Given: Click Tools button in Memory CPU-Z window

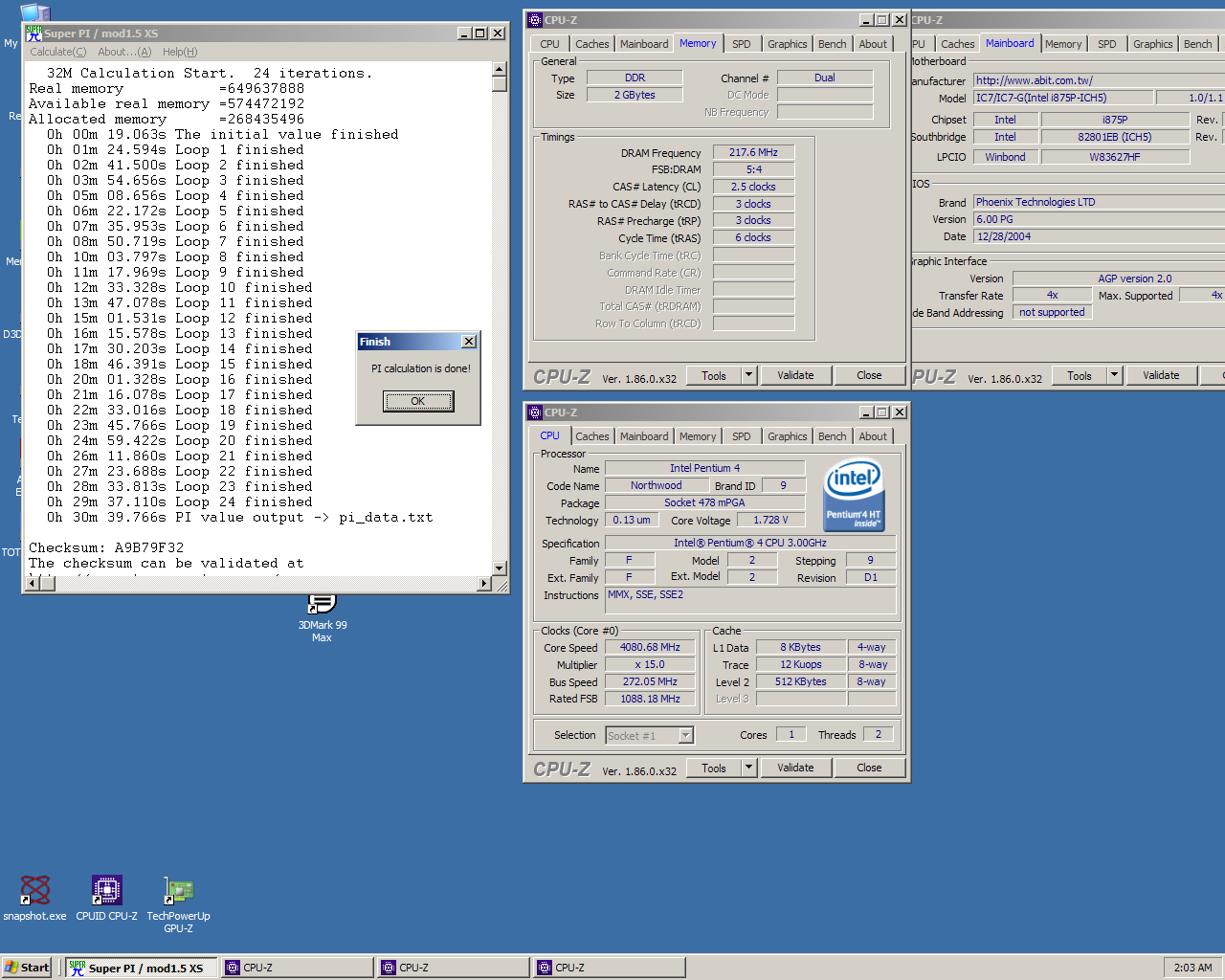Looking at the screenshot, I should pos(714,375).
